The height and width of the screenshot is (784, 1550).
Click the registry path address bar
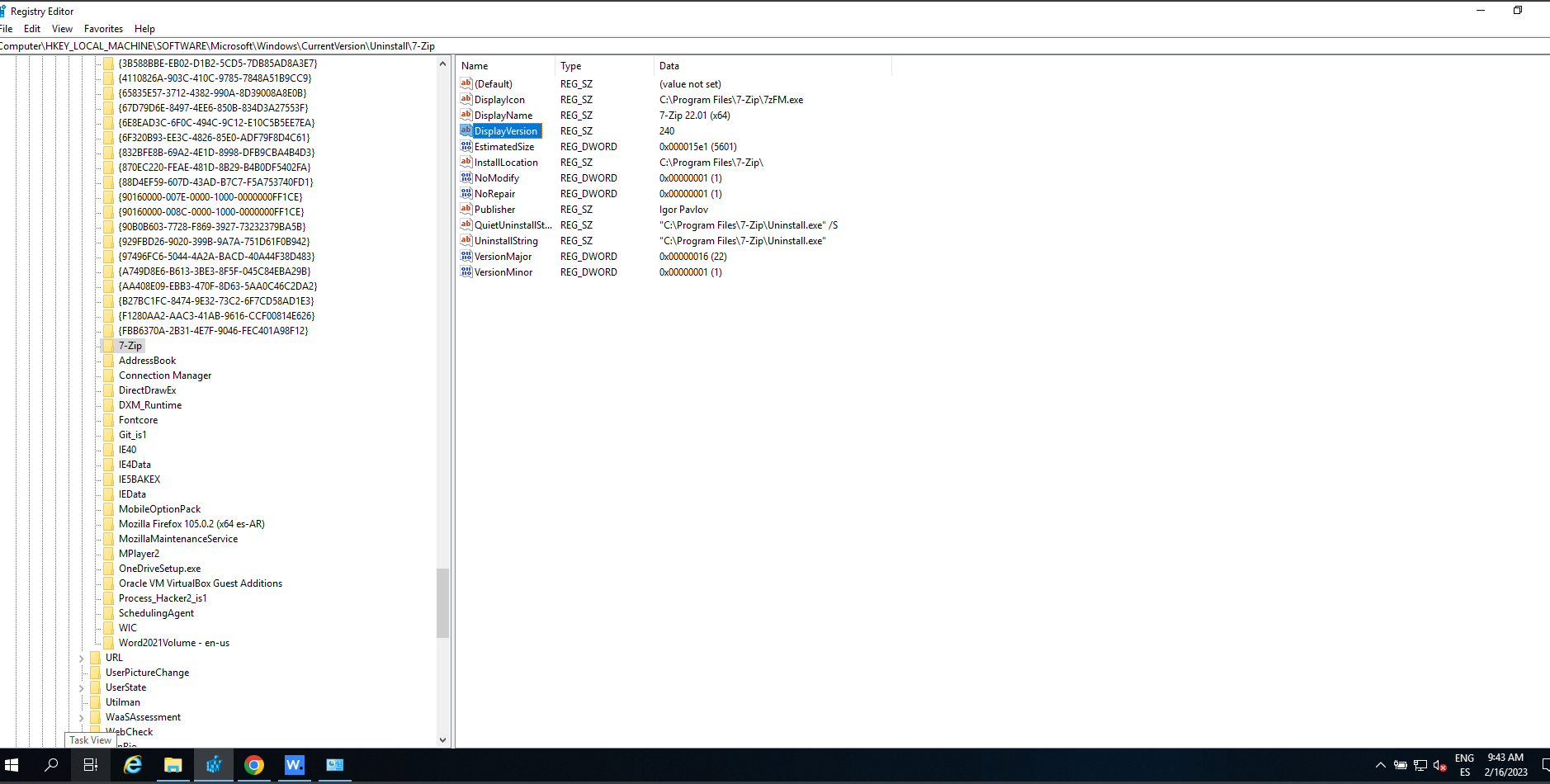(x=248, y=46)
